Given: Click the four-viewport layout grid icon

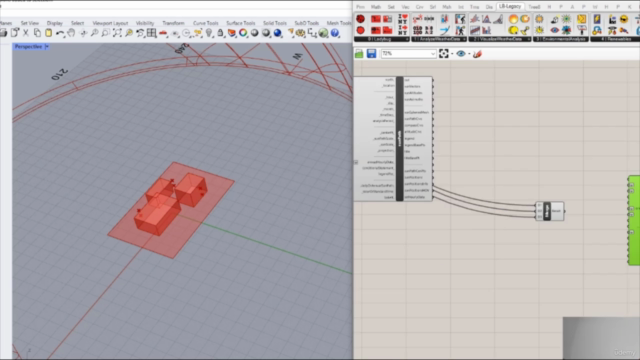Looking at the screenshot, I should (151, 33).
